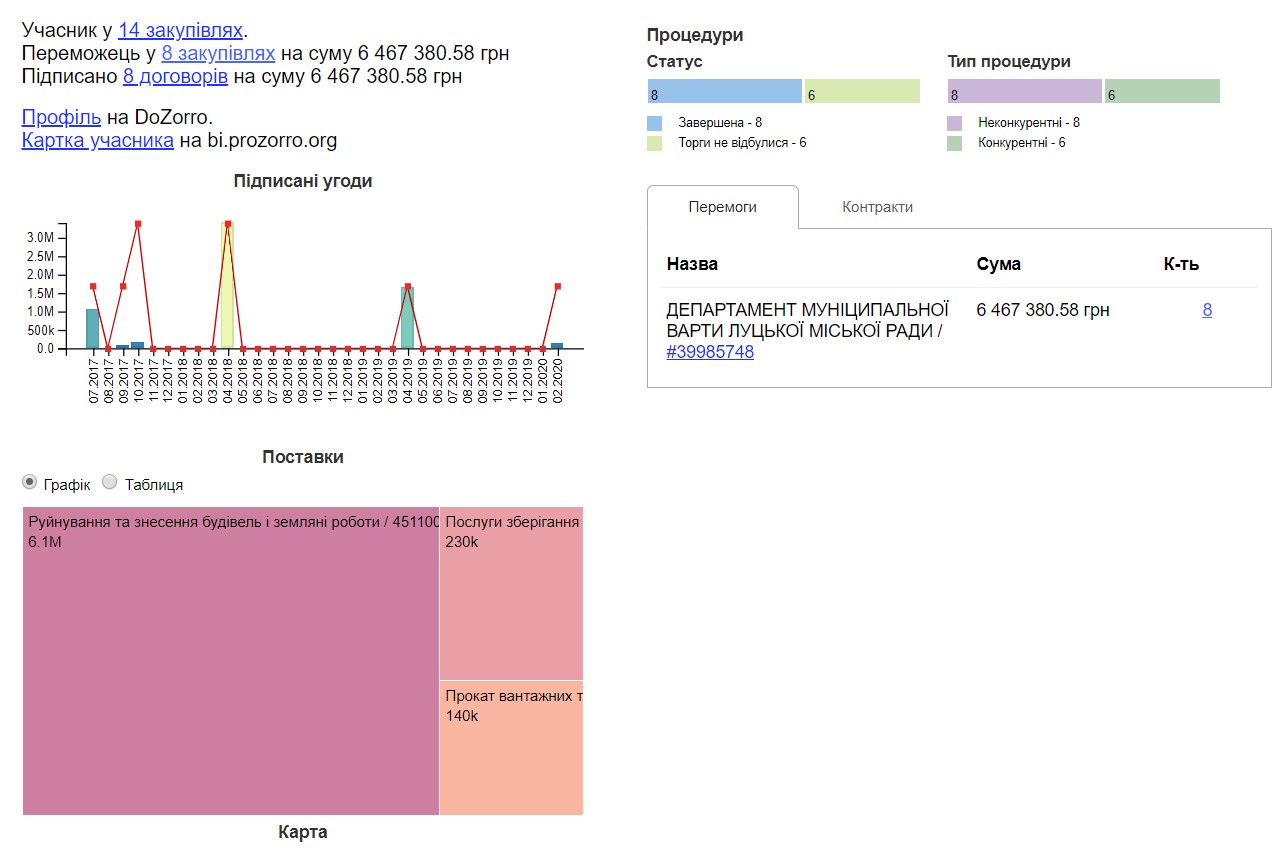Open organization code #39985748 link

710,352
